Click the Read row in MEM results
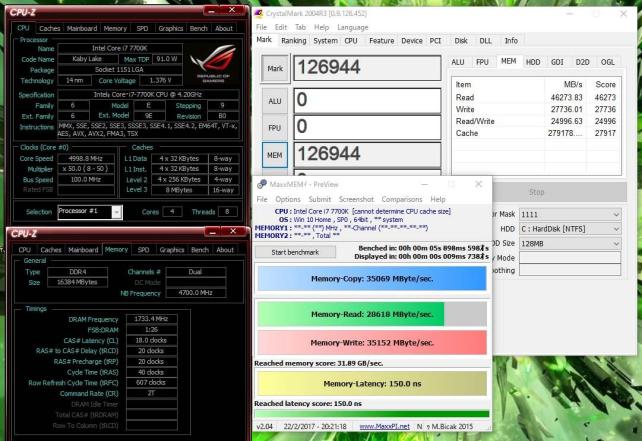 536,97
